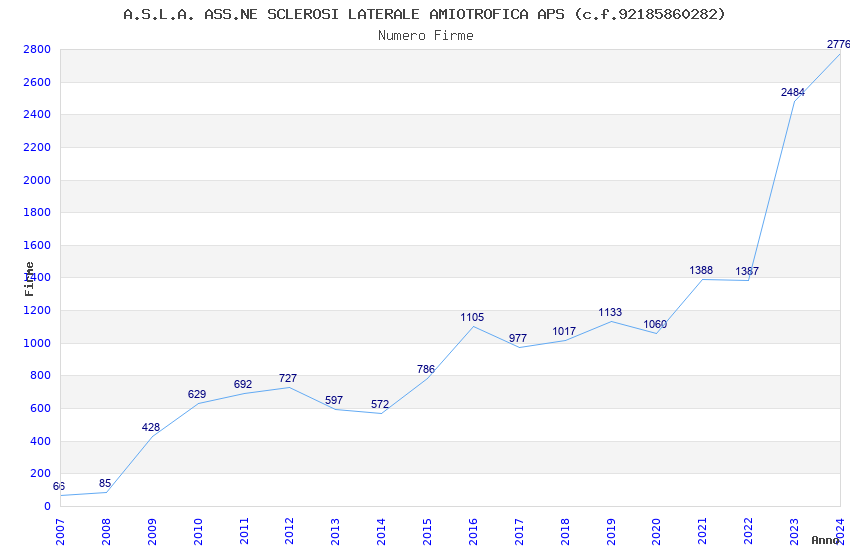The width and height of the screenshot is (850, 550).
Task: Select data label 85 for 2008
Action: point(105,483)
